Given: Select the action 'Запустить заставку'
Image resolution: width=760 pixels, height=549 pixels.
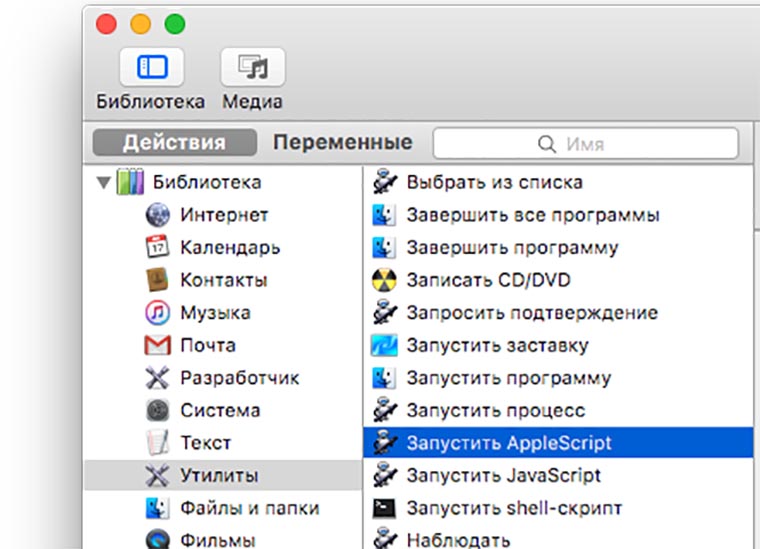Looking at the screenshot, I should pos(497,345).
